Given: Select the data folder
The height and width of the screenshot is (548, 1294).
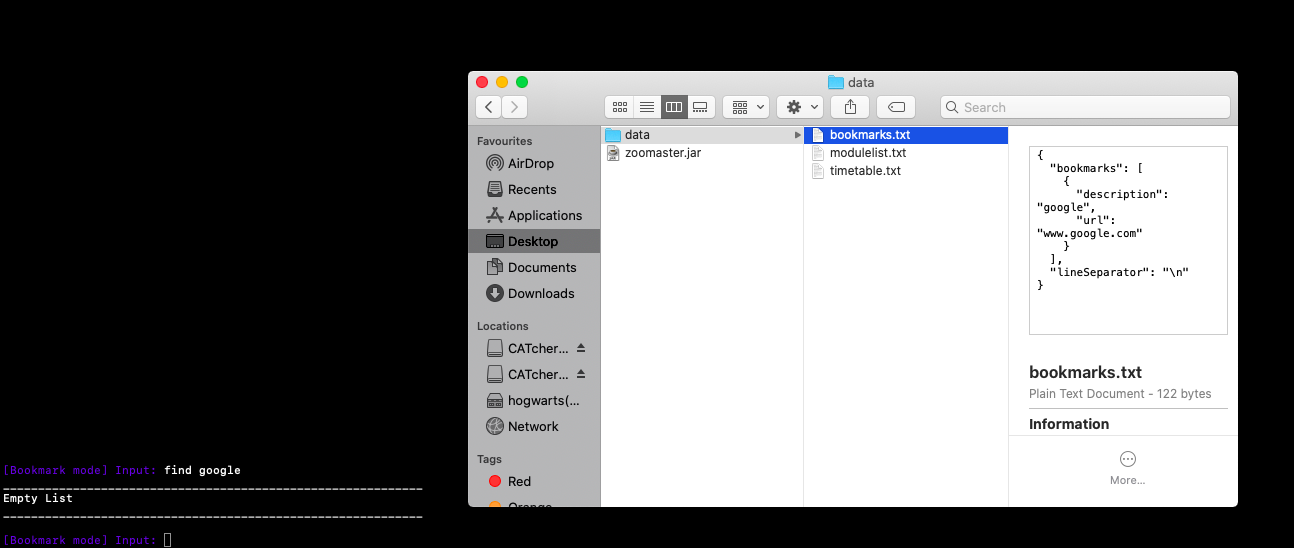Looking at the screenshot, I should point(702,135).
